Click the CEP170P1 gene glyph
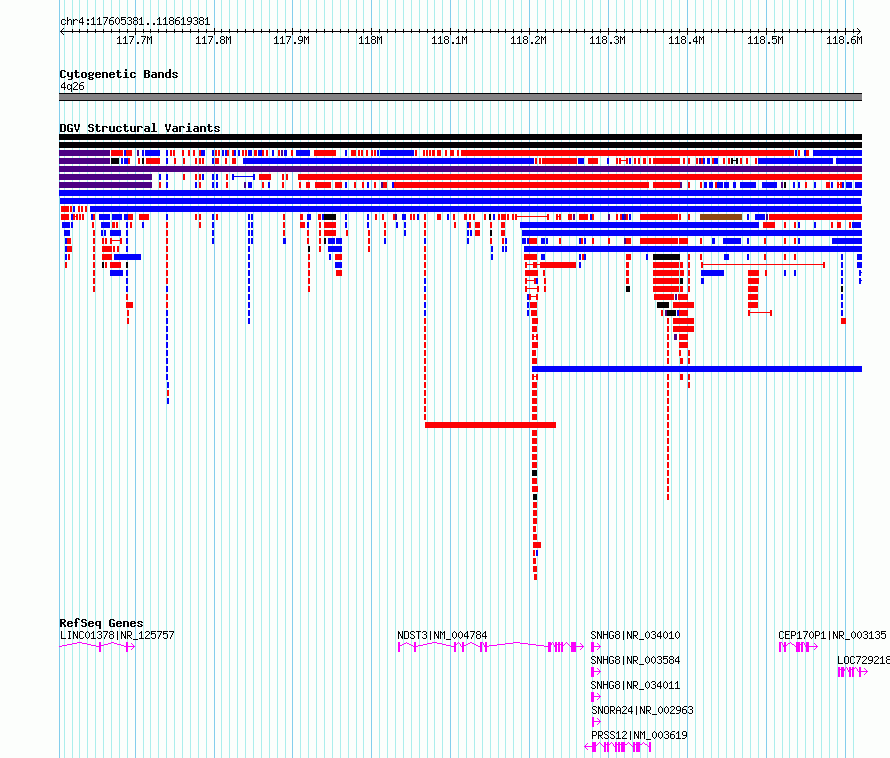The image size is (890, 758). coord(798,647)
